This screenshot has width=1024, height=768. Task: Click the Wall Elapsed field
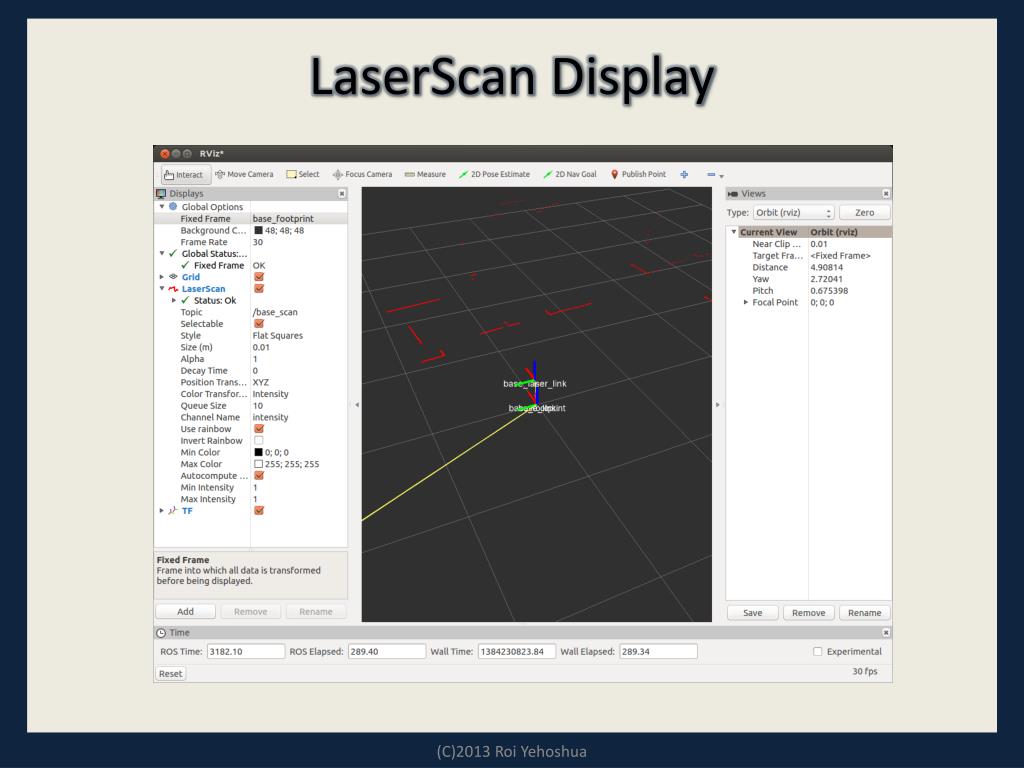coord(658,652)
